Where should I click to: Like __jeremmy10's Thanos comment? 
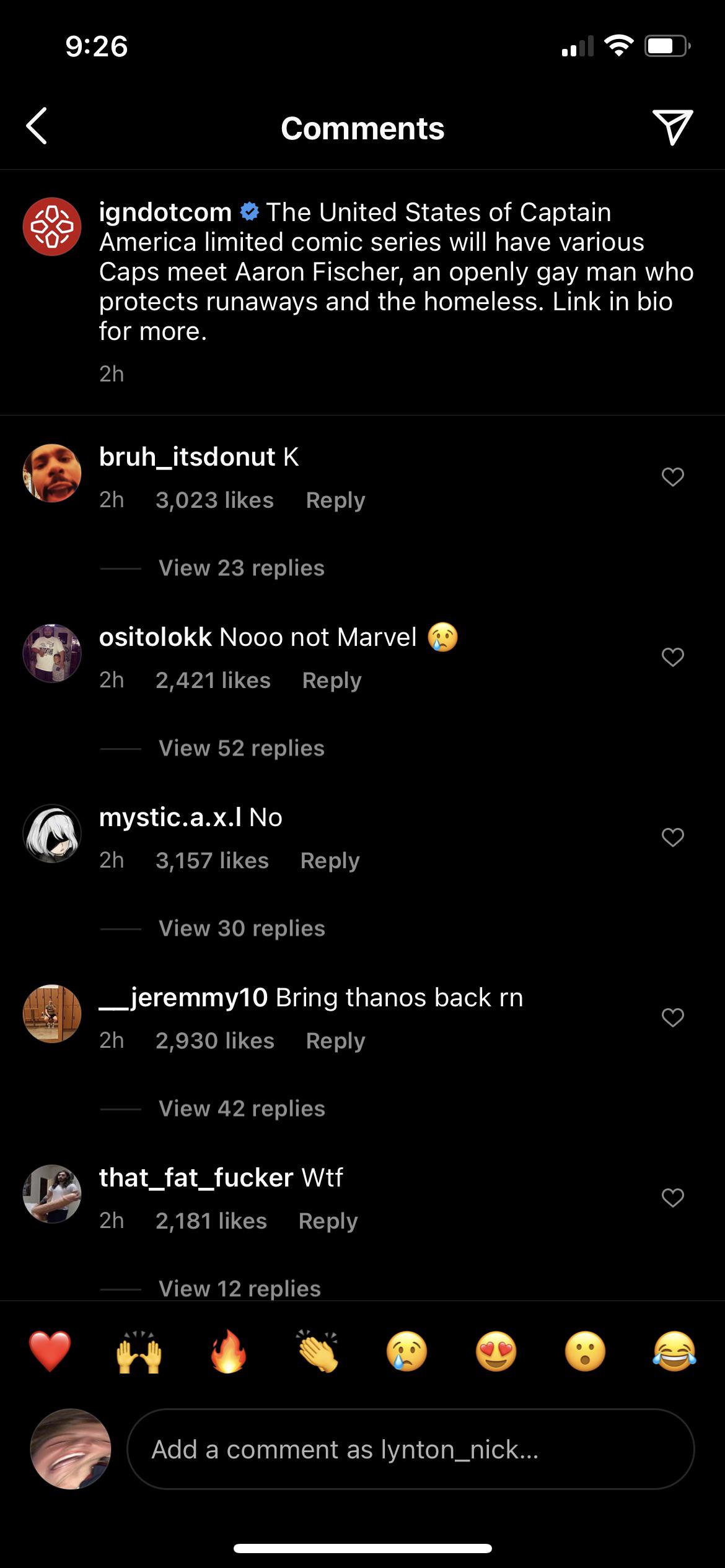(x=672, y=1017)
